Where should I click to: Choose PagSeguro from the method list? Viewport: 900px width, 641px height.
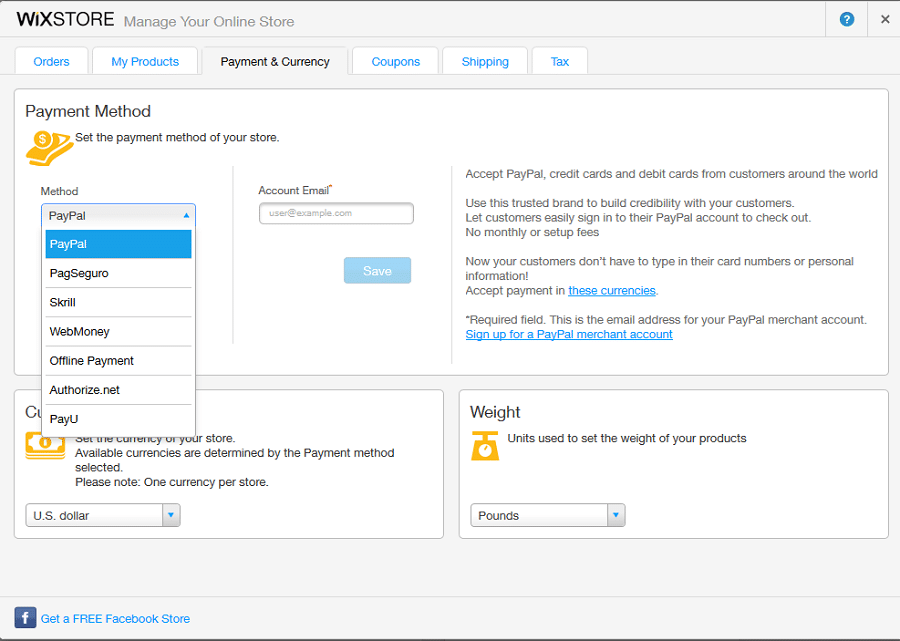pos(118,273)
